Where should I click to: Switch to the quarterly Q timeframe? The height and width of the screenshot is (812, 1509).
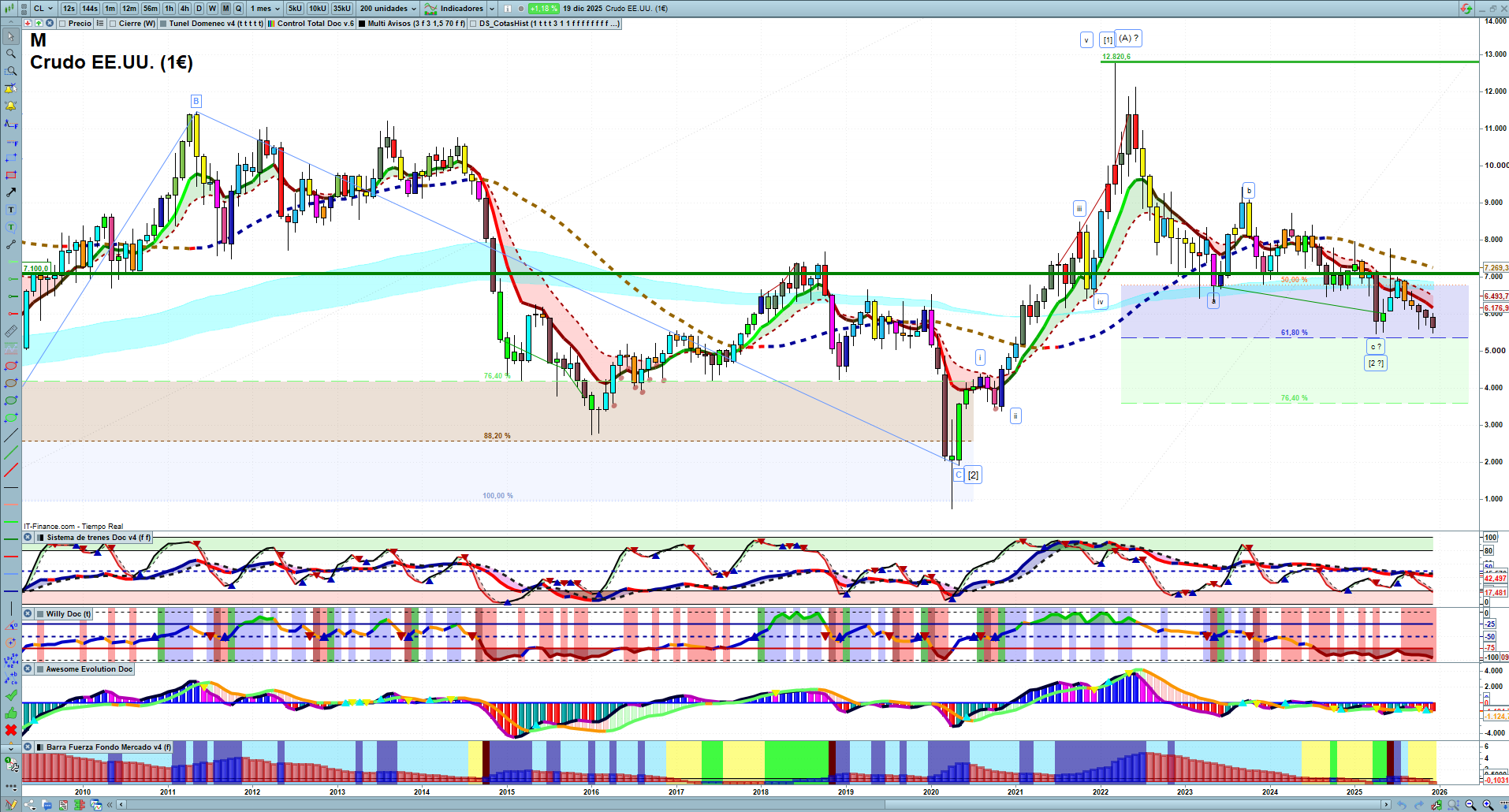(238, 9)
